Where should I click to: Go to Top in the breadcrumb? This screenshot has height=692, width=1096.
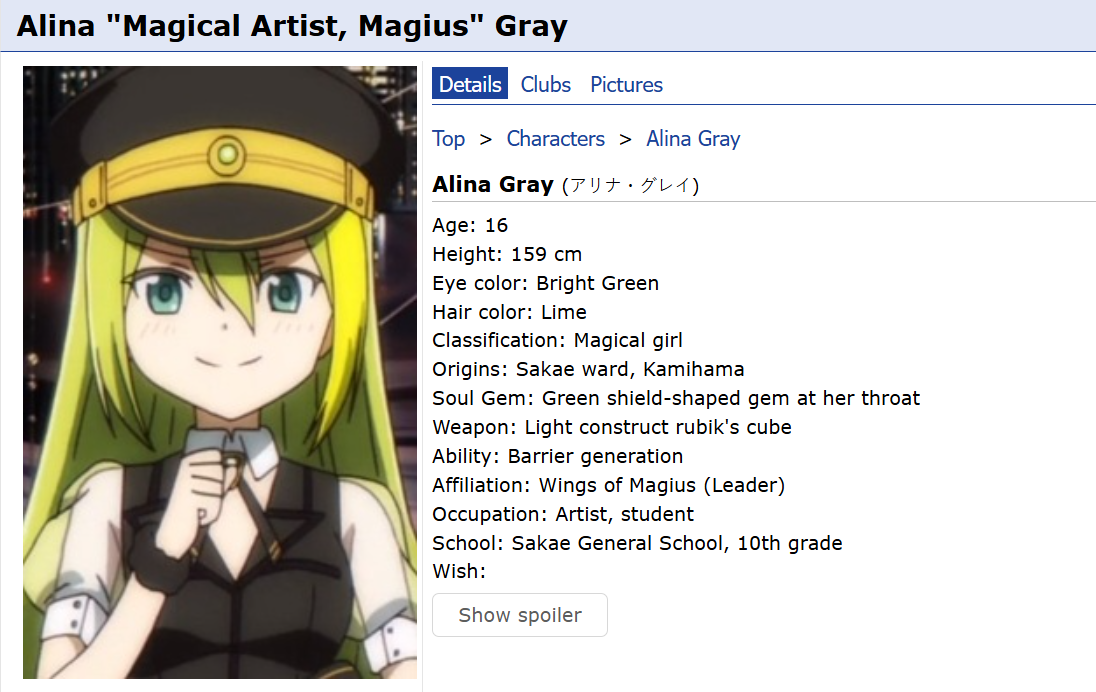(x=449, y=139)
